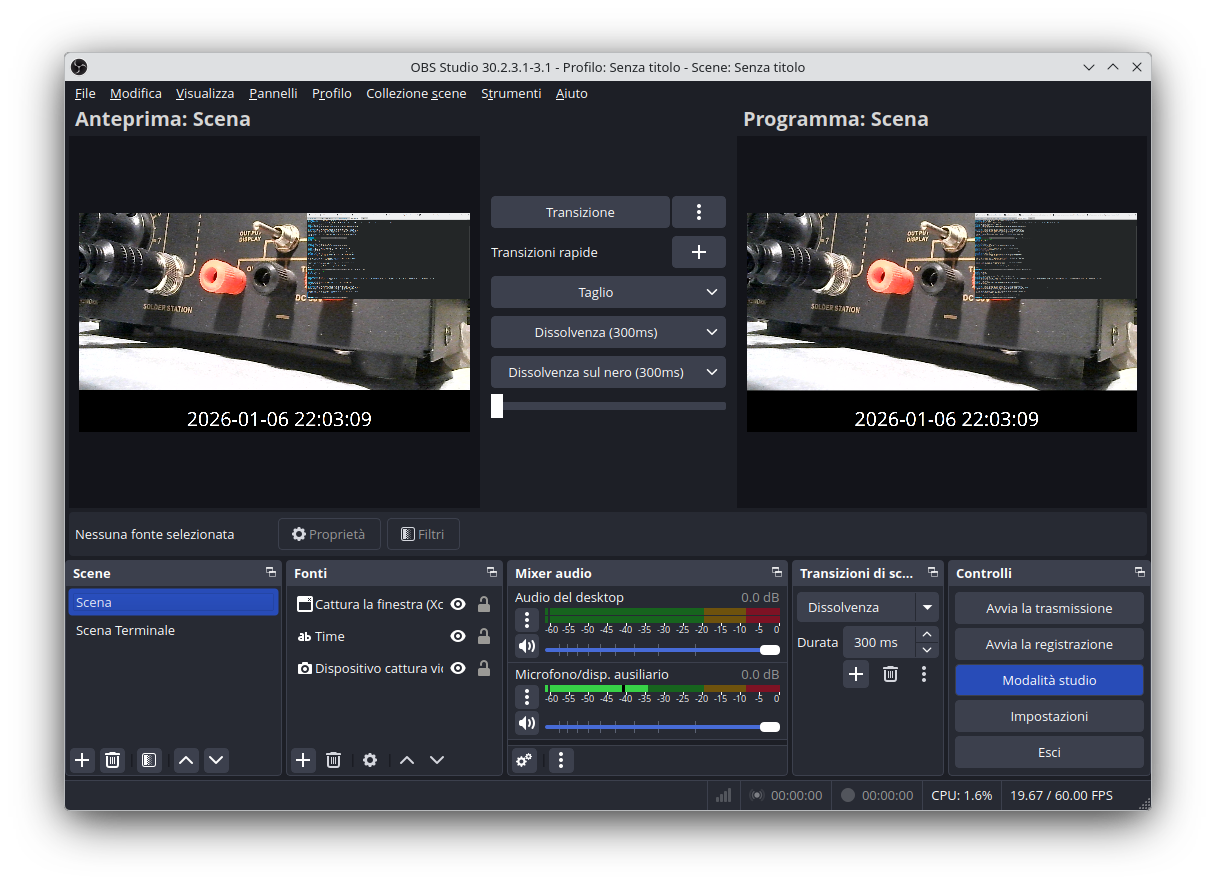
Task: Expand the Taglio quick transition dropdown
Action: pyautogui.click(x=712, y=292)
